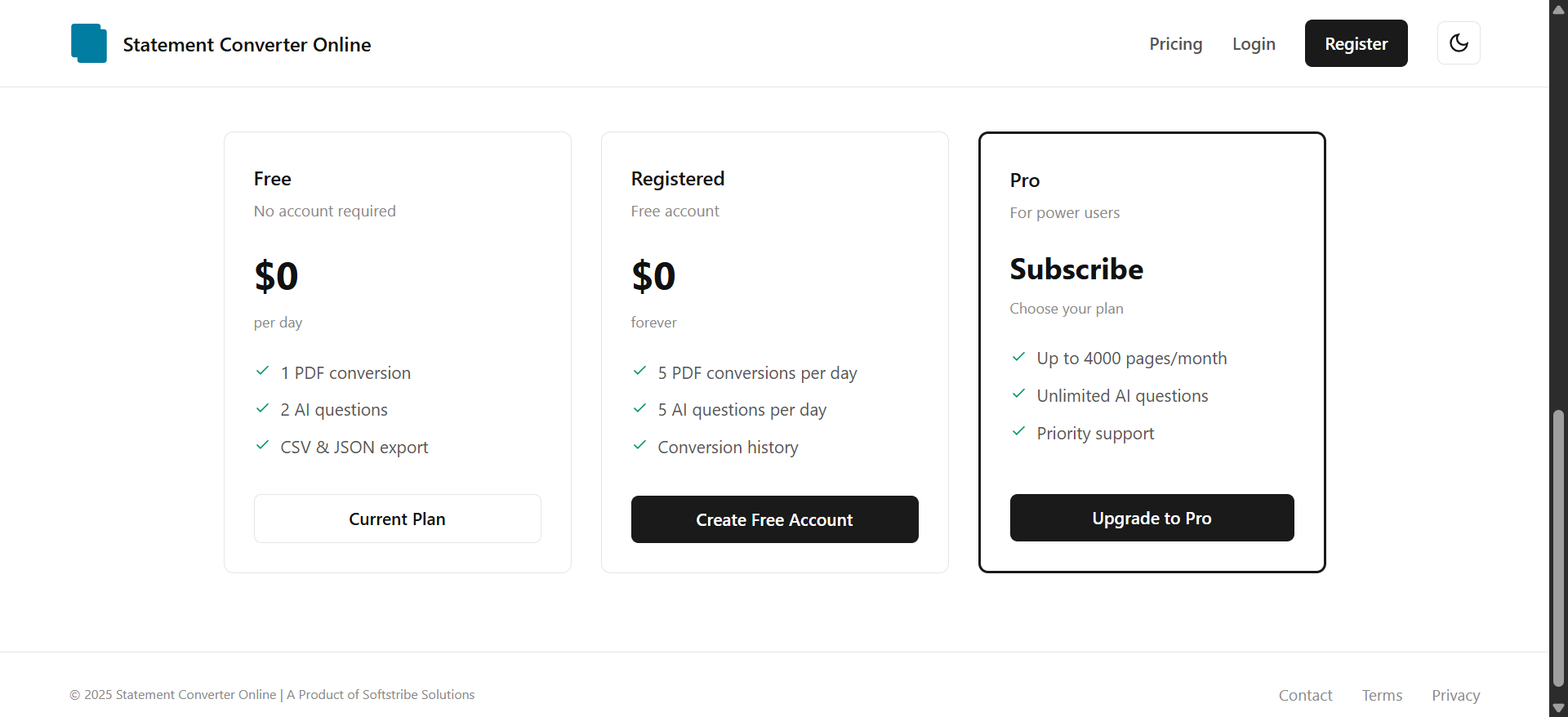Go to the Login page

[1254, 44]
